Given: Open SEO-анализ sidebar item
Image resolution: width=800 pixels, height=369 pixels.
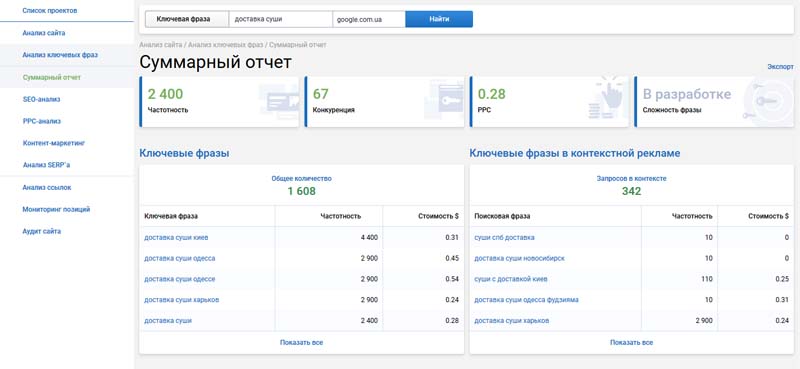Looking at the screenshot, I should [x=42, y=100].
